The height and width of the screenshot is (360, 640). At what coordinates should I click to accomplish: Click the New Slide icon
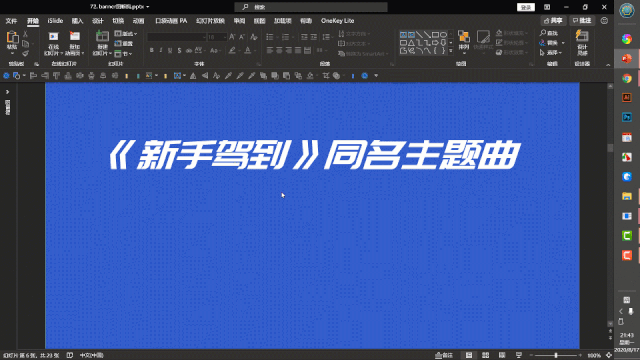tap(102, 36)
